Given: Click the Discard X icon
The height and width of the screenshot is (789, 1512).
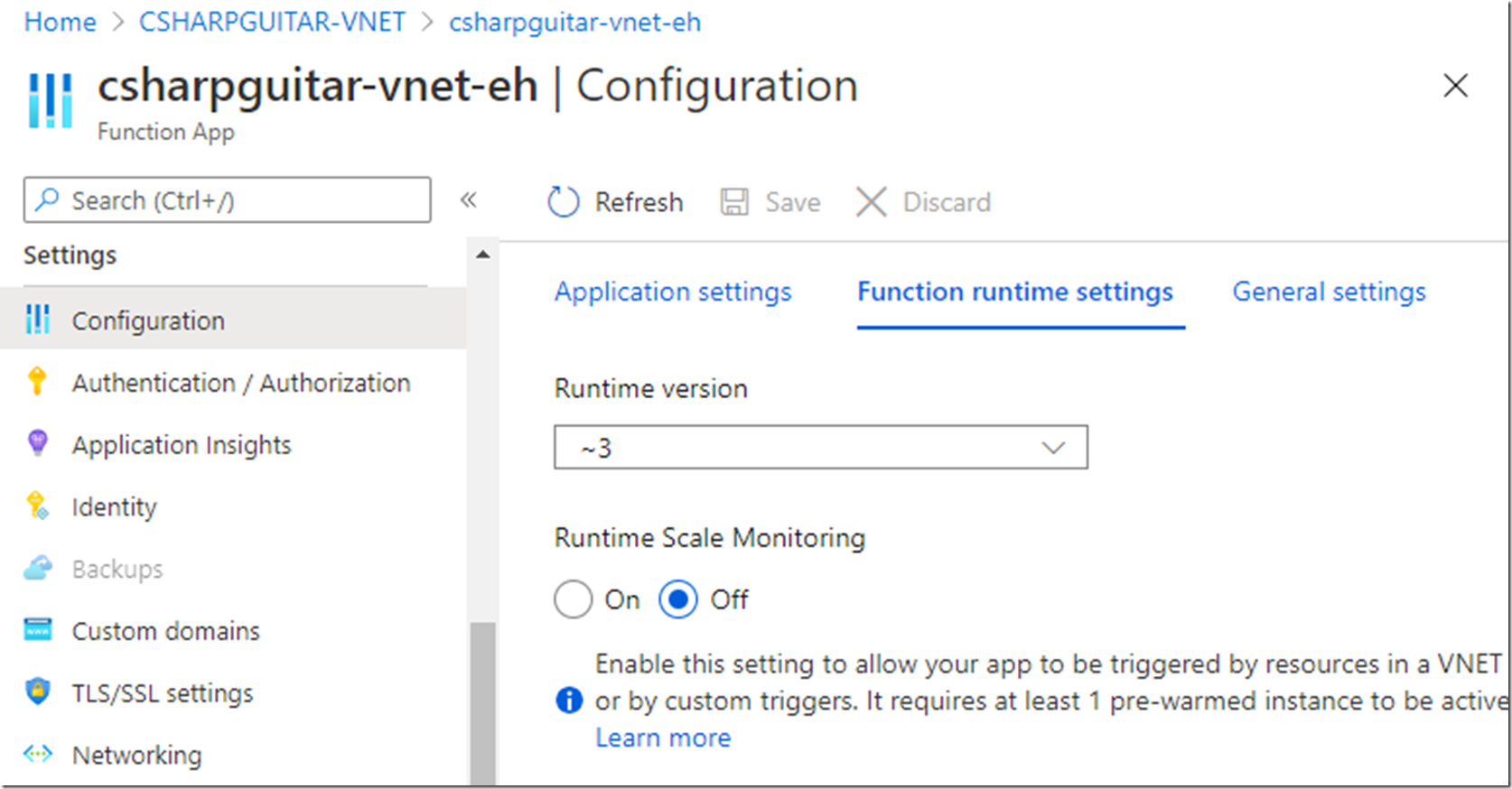Looking at the screenshot, I should coord(872,202).
